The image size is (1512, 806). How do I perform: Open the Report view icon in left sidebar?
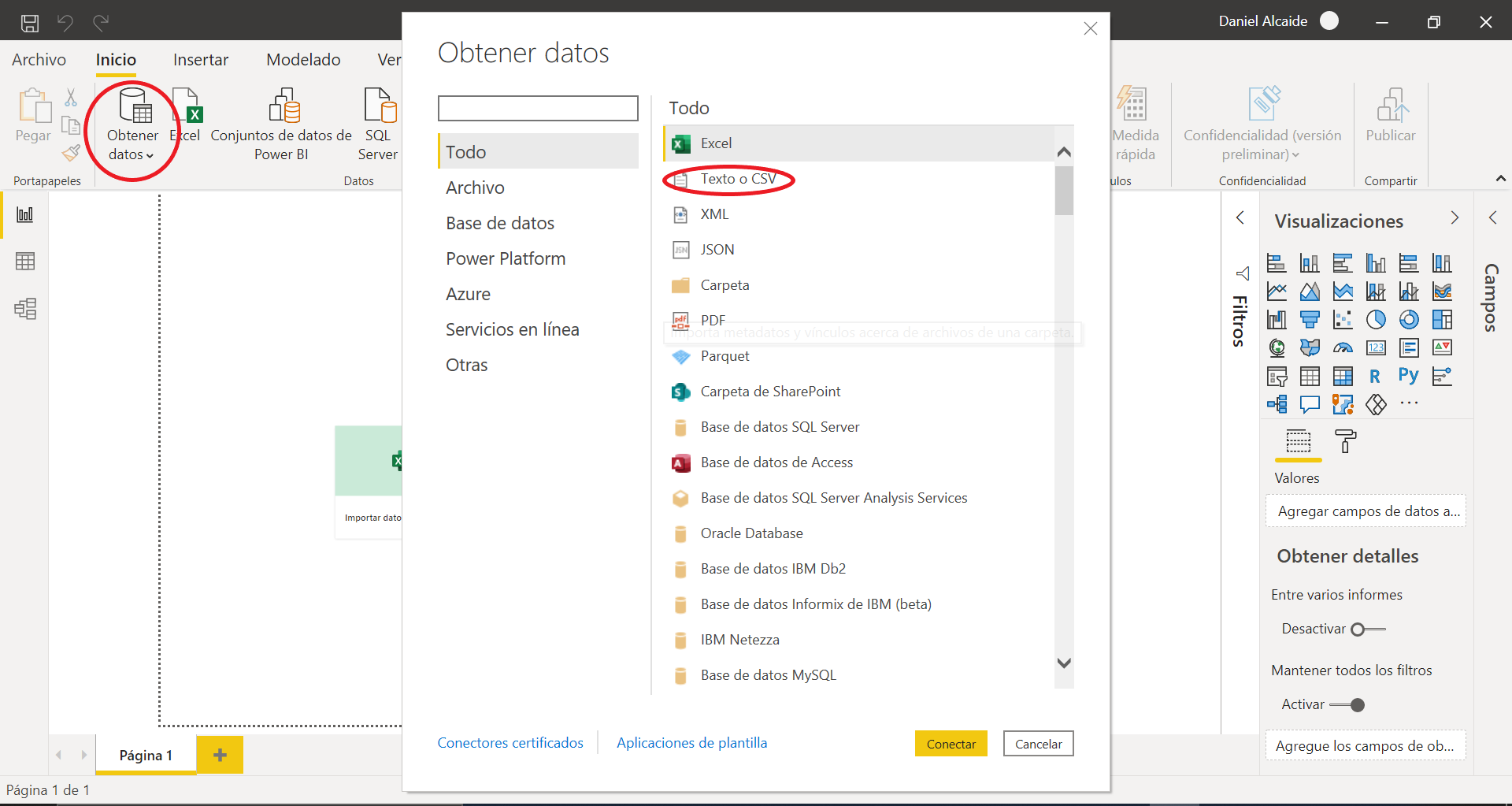click(25, 214)
